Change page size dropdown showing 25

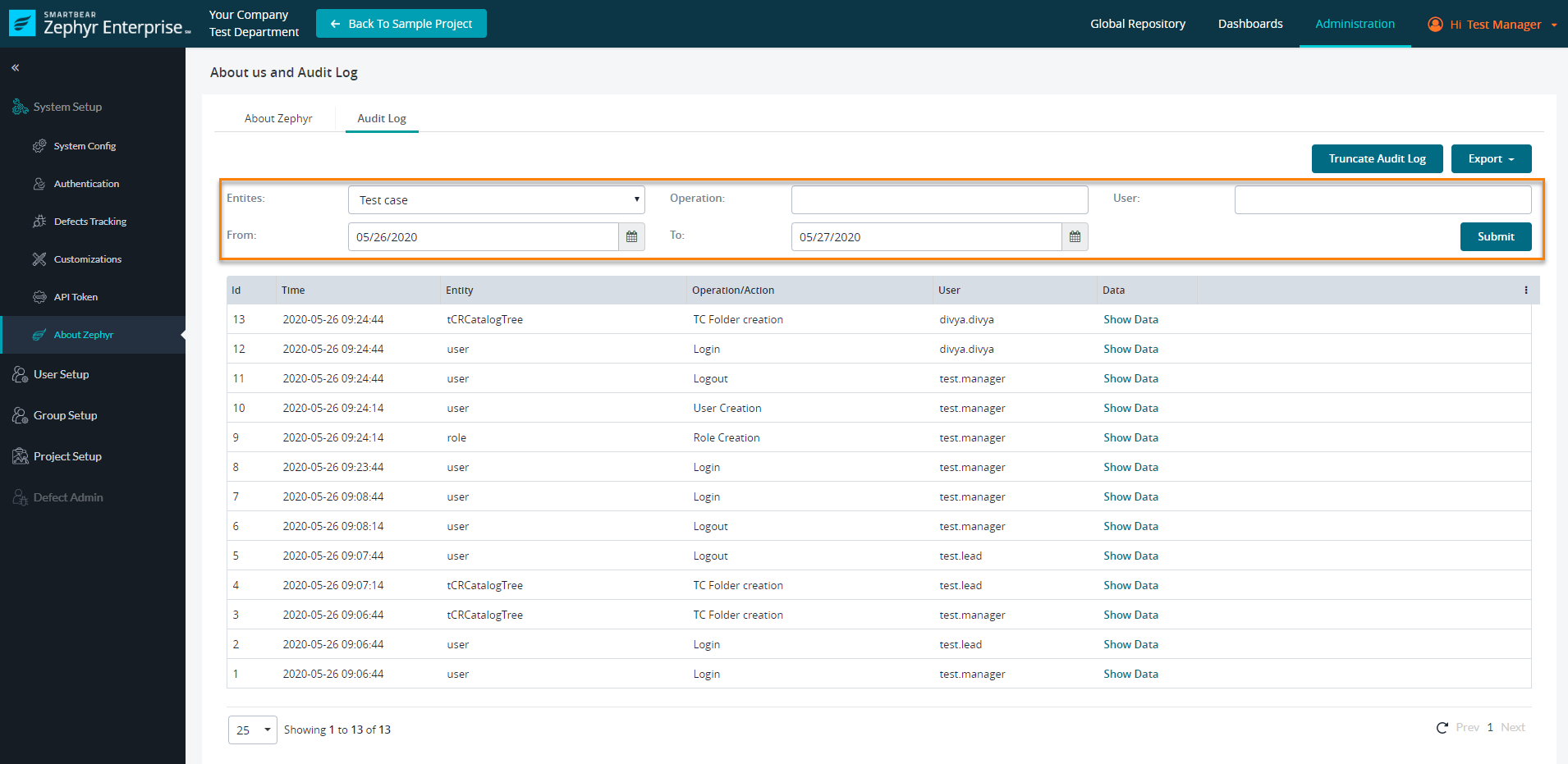[x=252, y=730]
